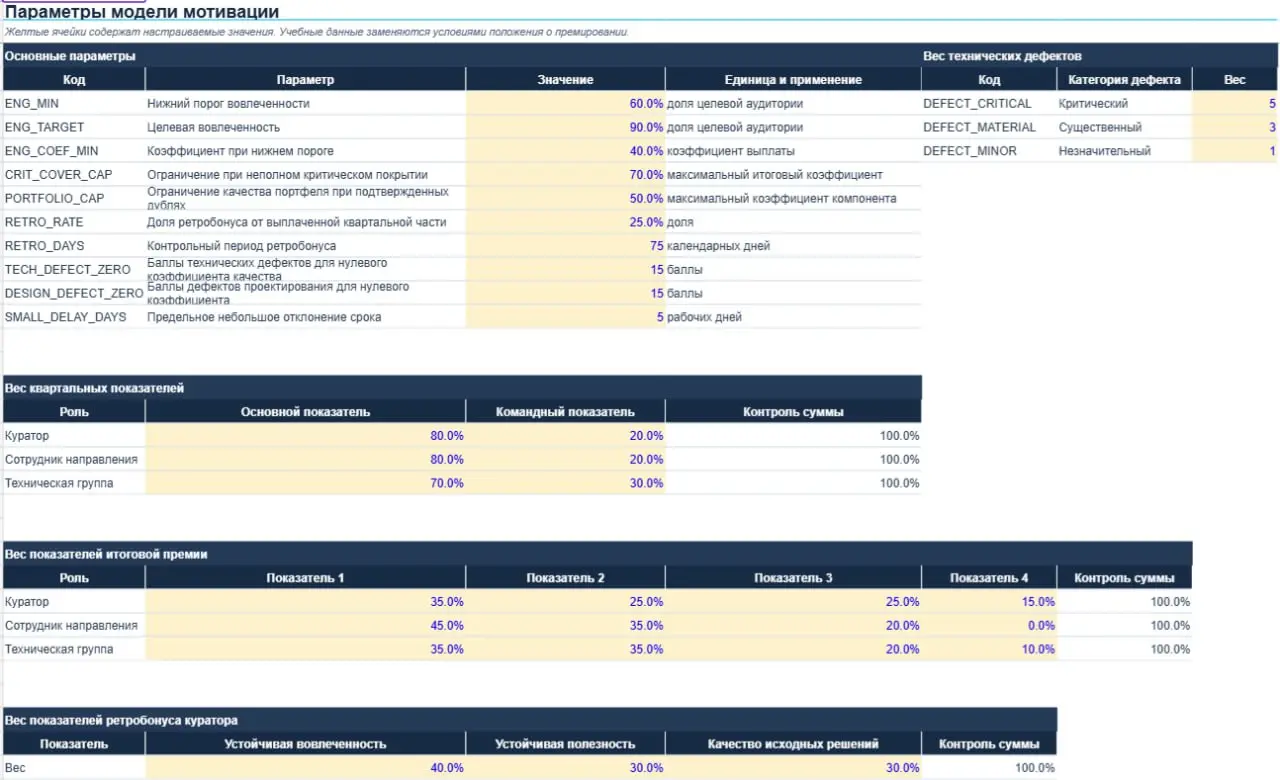Image resolution: width=1280 pixels, height=780 pixels.
Task: Select the DEFECT_CRITICAL weight cell 5
Action: (1235, 104)
